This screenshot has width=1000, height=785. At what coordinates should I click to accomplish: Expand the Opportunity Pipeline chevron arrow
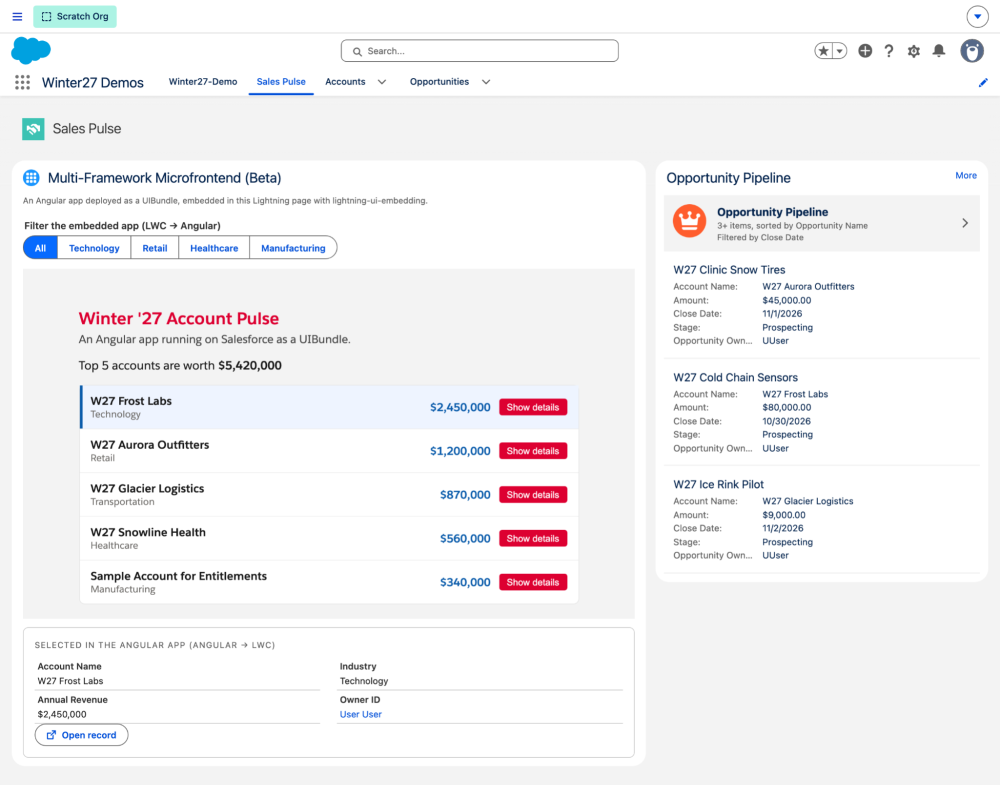click(965, 223)
